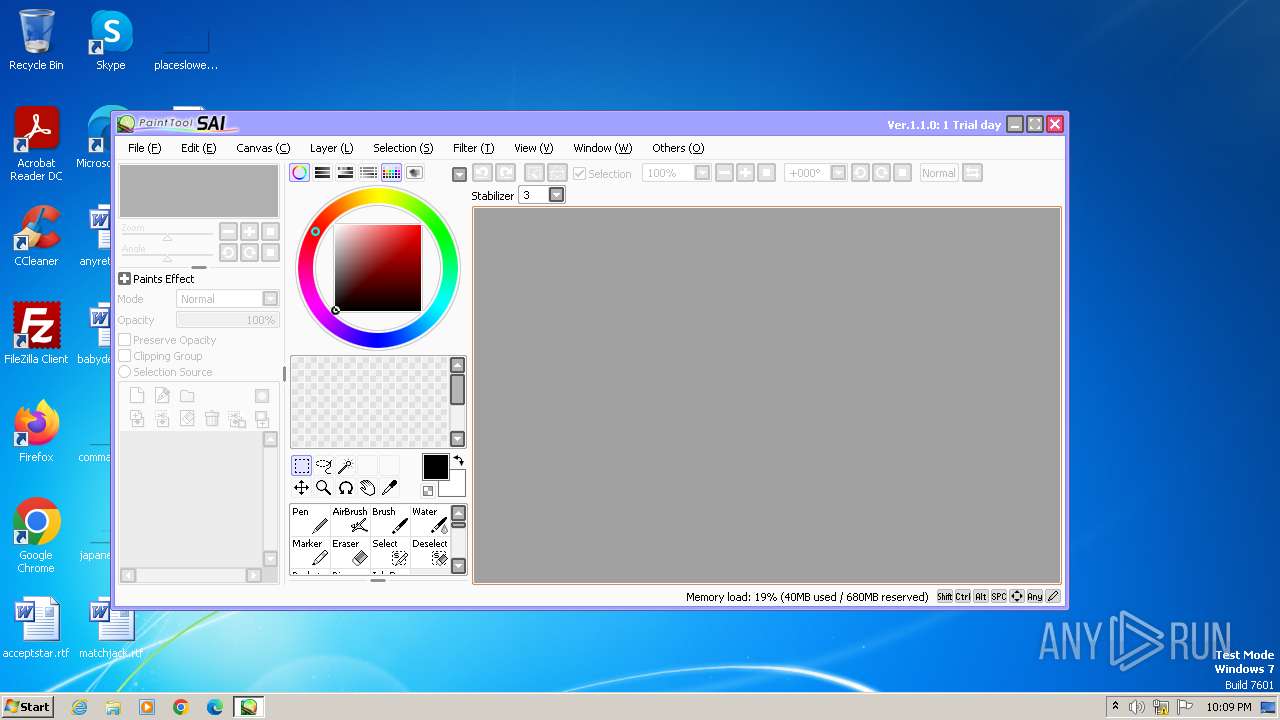This screenshot has height=720, width=1280.
Task: Select the Lasso tool
Action: point(323,466)
